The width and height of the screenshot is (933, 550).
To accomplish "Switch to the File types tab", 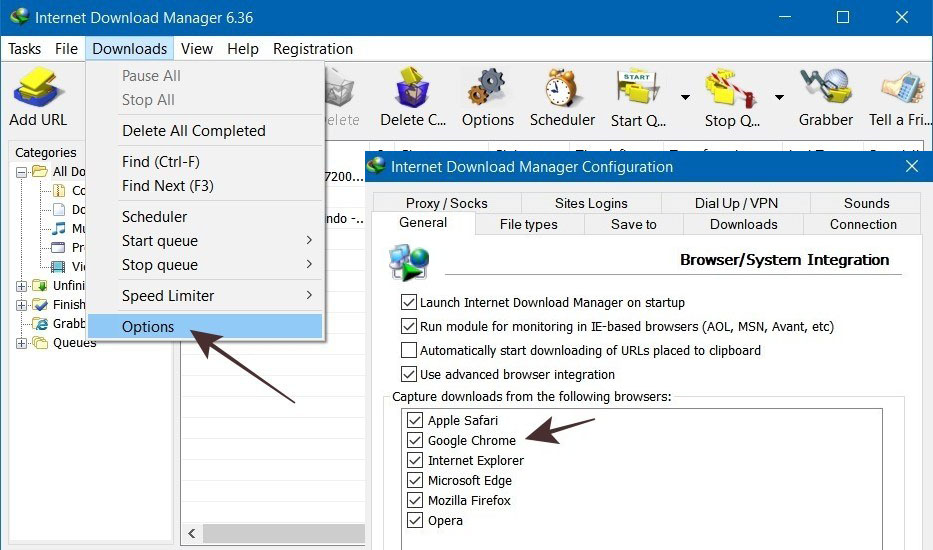I will tap(528, 224).
